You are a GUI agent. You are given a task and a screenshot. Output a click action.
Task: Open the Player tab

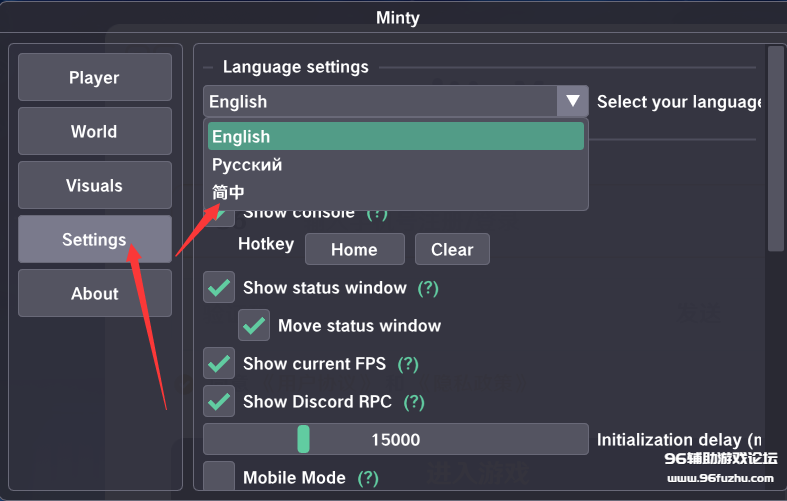[x=94, y=78]
